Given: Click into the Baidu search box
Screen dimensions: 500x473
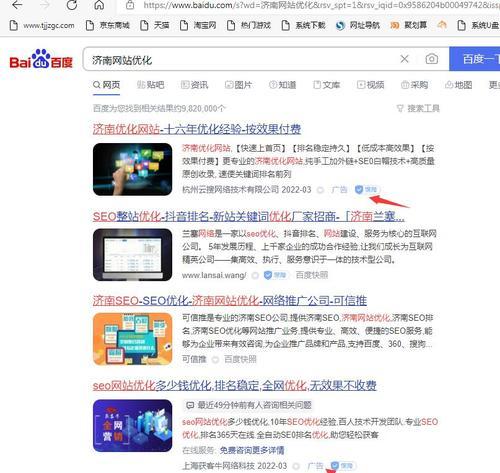Looking at the screenshot, I should coord(240,59).
